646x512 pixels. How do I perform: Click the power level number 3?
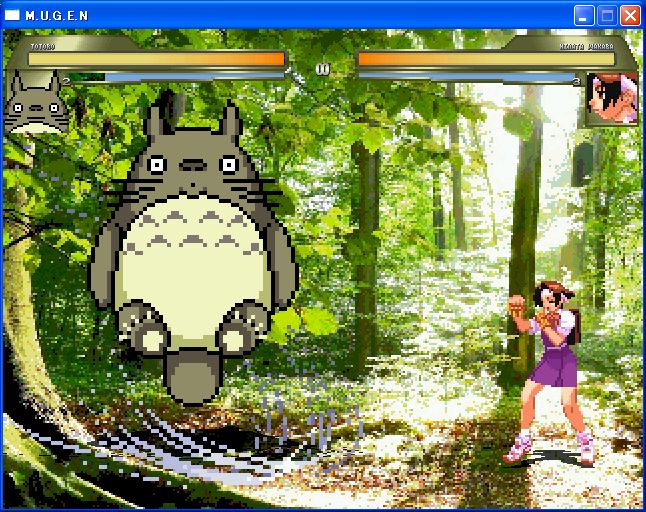coord(577,82)
